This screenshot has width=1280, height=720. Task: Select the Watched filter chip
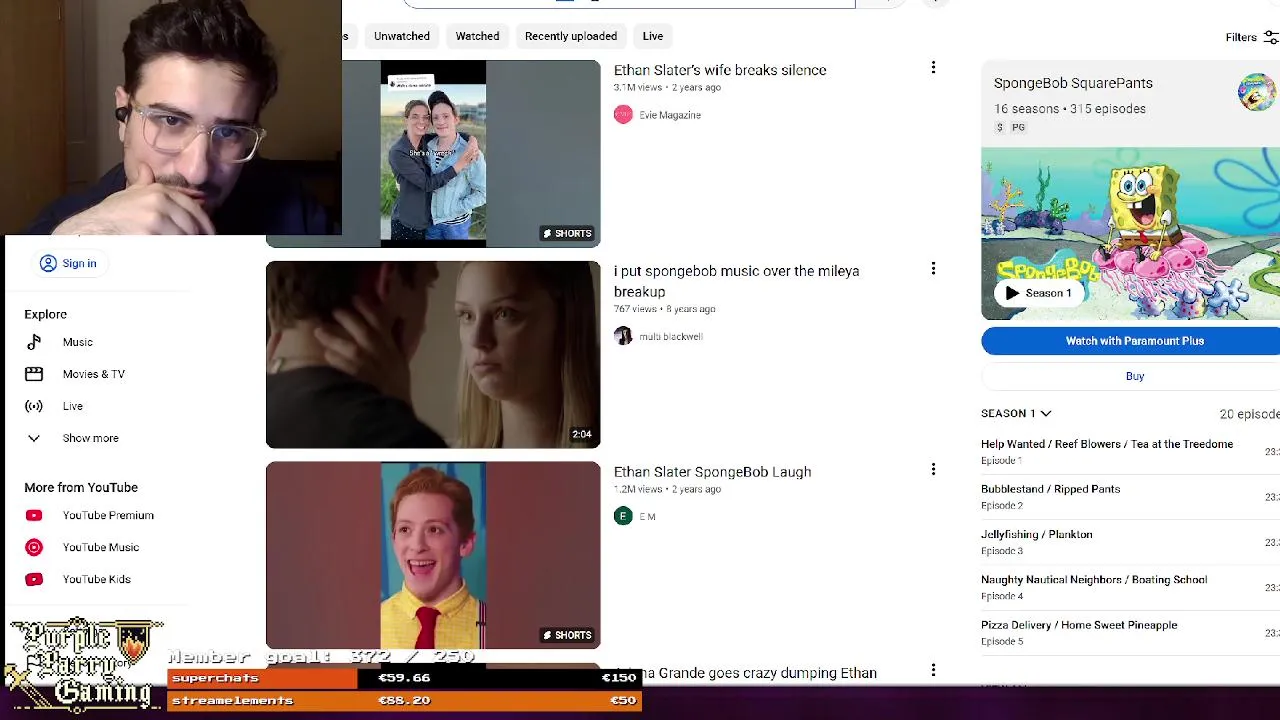click(477, 36)
